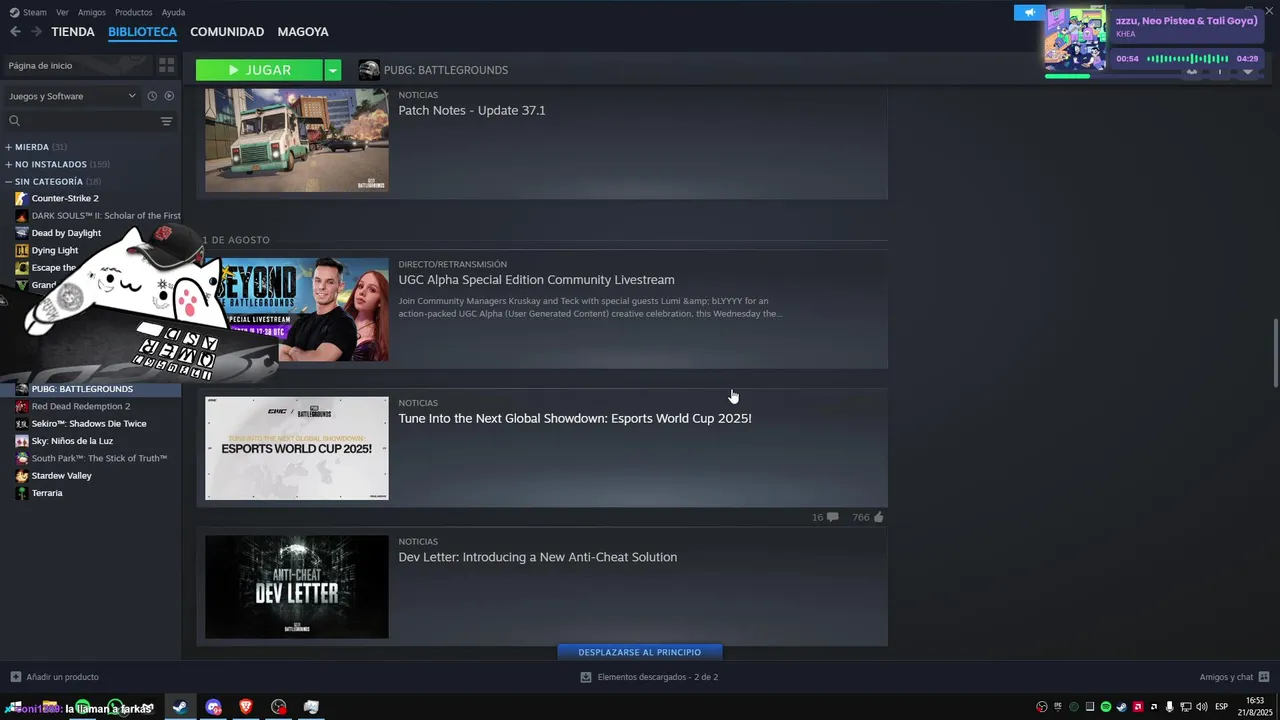
Task: Click the Anti-Cheat Dev Letter thumbnail
Action: click(x=297, y=587)
